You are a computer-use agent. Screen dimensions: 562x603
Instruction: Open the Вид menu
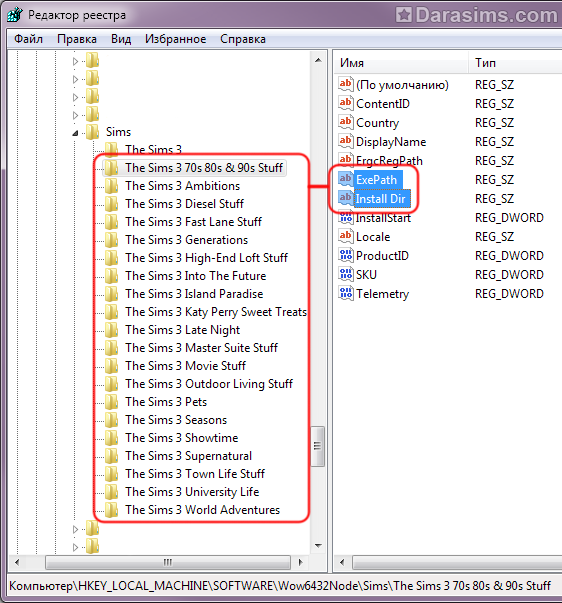point(121,39)
